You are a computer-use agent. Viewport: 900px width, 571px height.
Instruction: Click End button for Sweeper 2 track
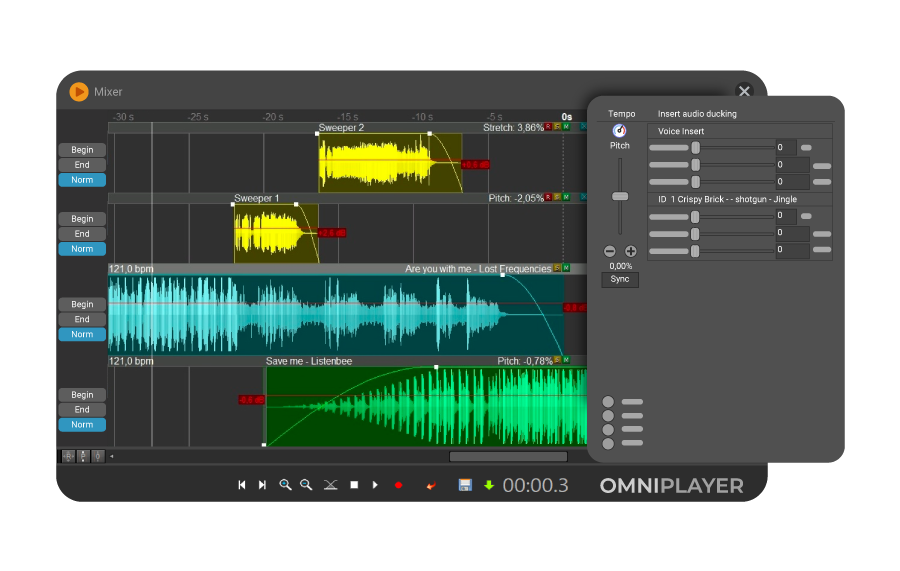[x=82, y=165]
